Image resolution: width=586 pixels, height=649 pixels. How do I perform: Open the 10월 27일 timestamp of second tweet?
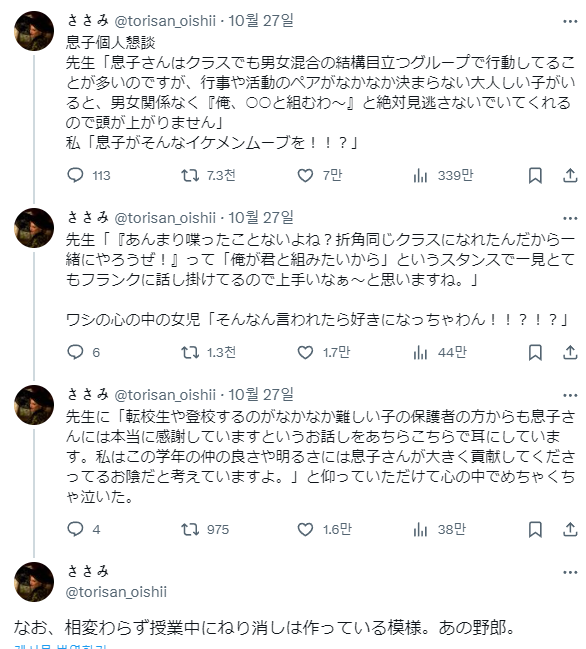261,217
